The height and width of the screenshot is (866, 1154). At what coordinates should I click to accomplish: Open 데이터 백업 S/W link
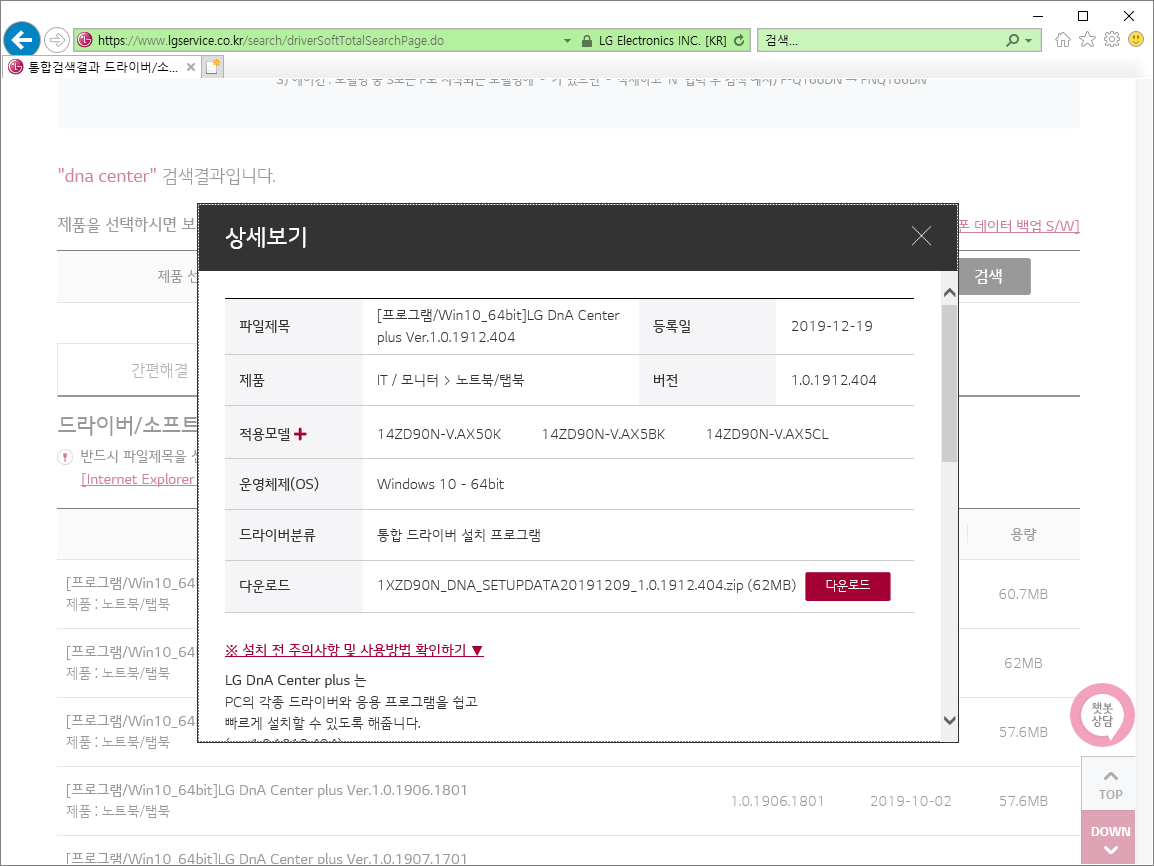pos(1019,226)
